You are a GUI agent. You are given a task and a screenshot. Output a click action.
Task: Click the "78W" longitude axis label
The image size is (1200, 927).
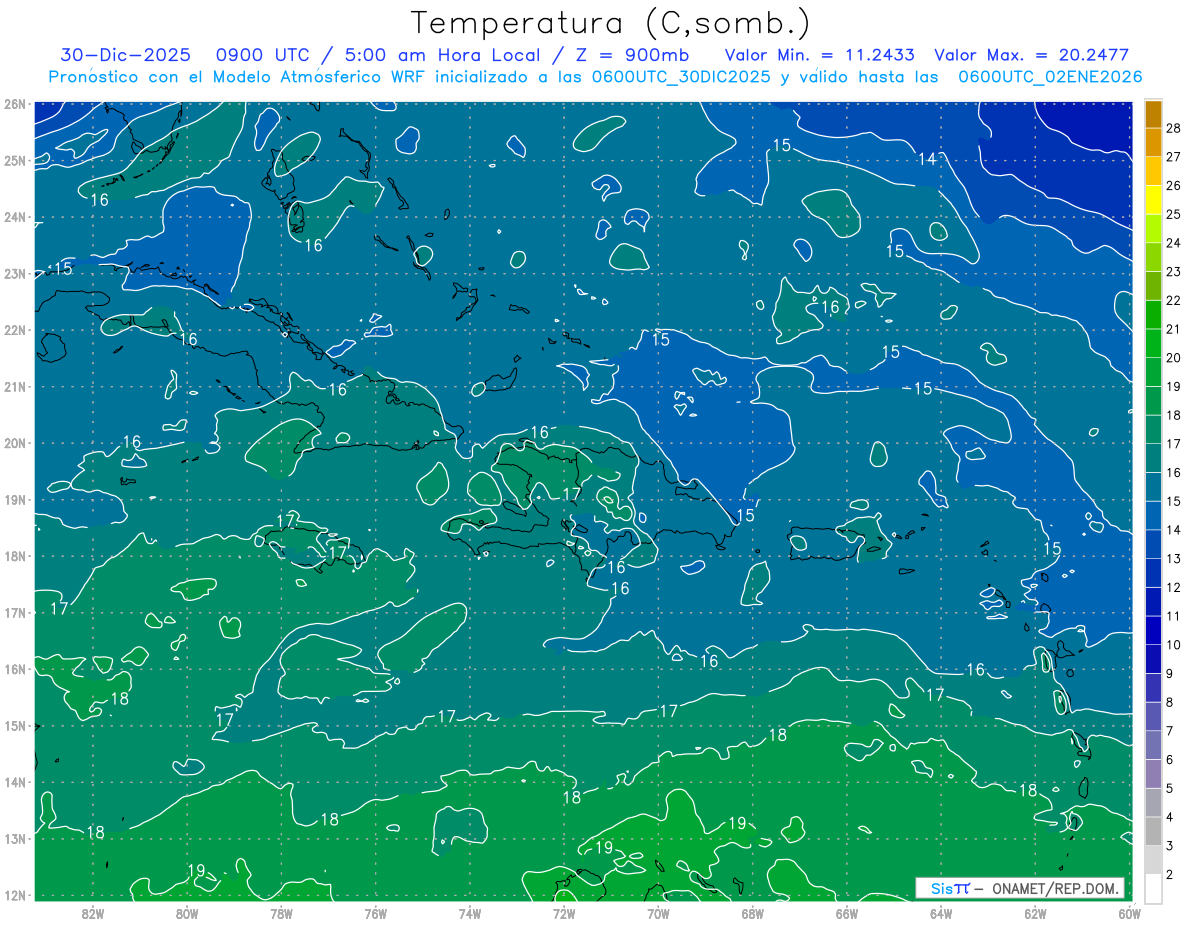tap(281, 913)
